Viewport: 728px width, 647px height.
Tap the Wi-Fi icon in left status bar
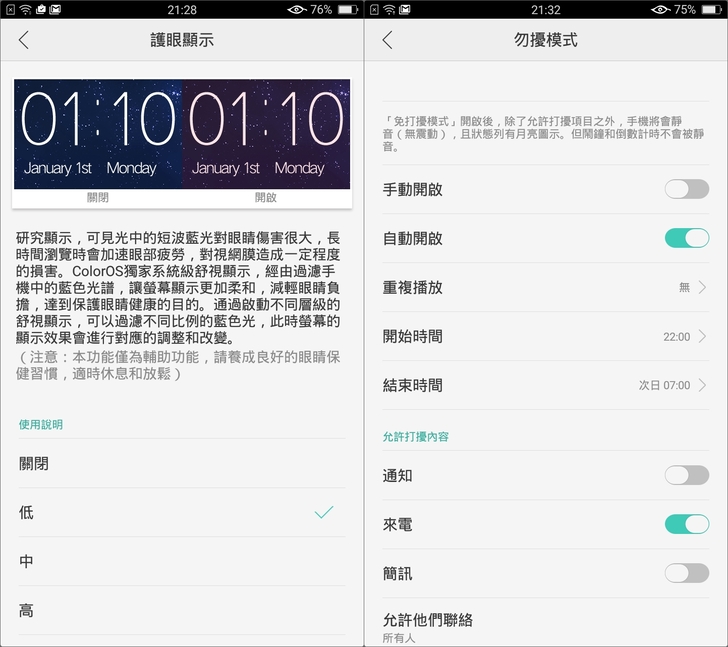click(x=26, y=9)
